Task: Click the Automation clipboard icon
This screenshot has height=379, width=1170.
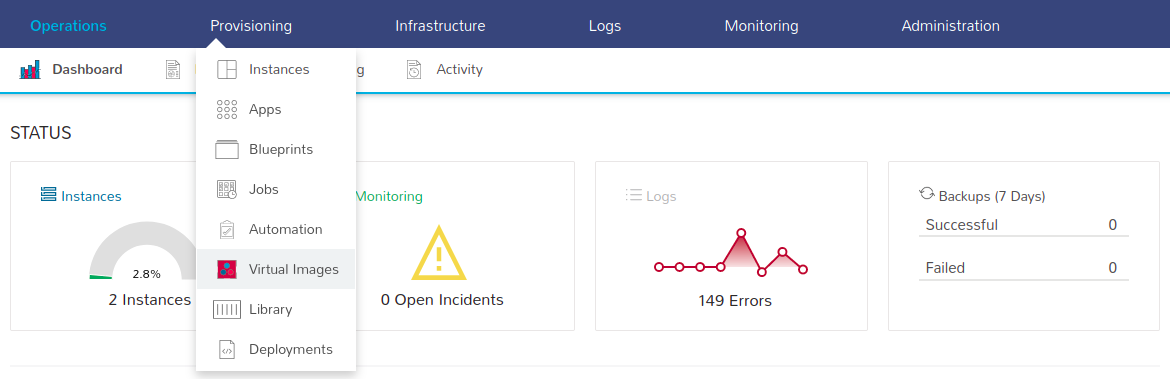Action: (x=227, y=230)
